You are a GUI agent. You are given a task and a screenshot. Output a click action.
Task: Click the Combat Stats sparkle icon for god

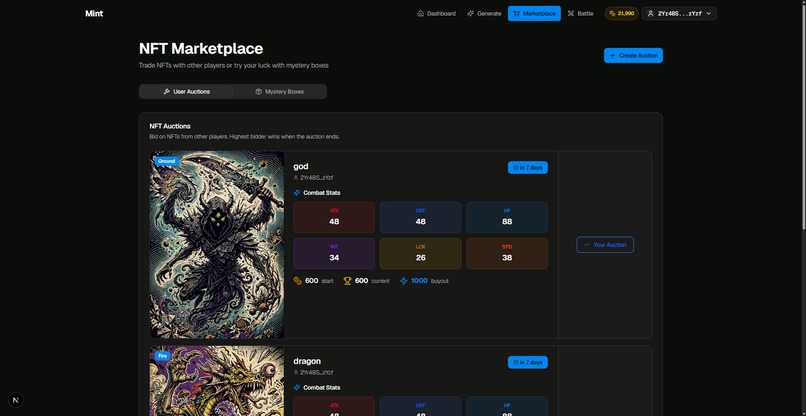[x=297, y=193]
